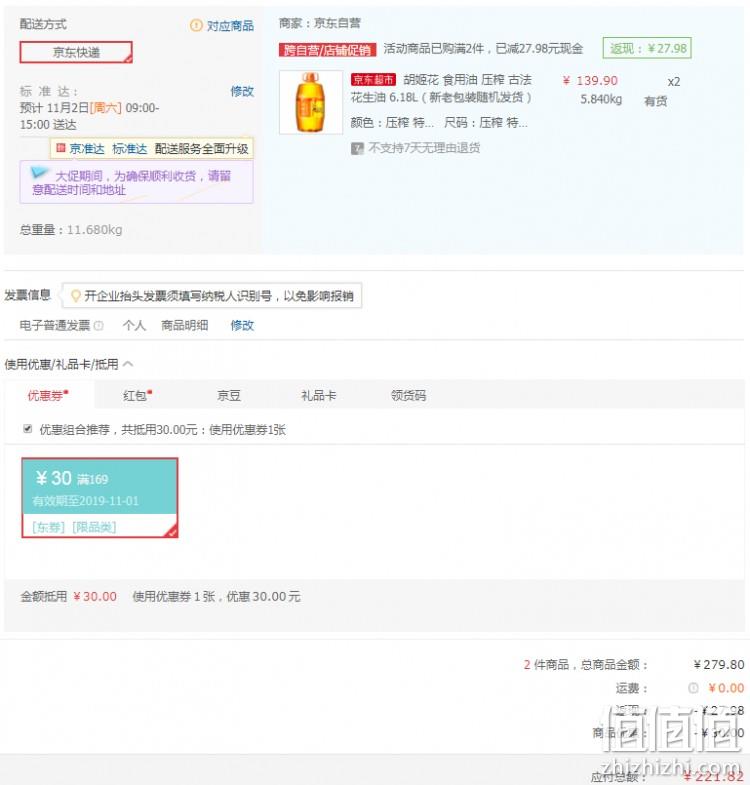The width and height of the screenshot is (750, 785).
Task: Uncheck the 优惠组合推荐 checkbox
Action: 28,429
